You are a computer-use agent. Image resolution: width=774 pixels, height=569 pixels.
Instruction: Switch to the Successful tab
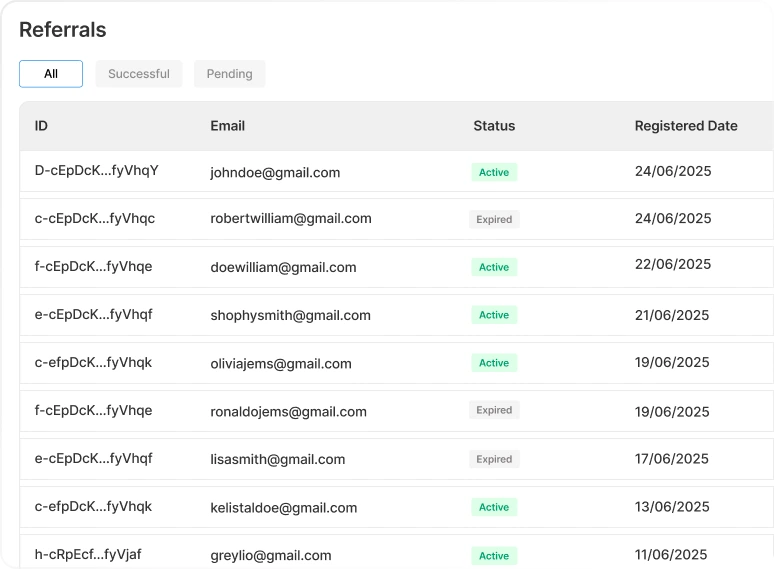pos(139,74)
